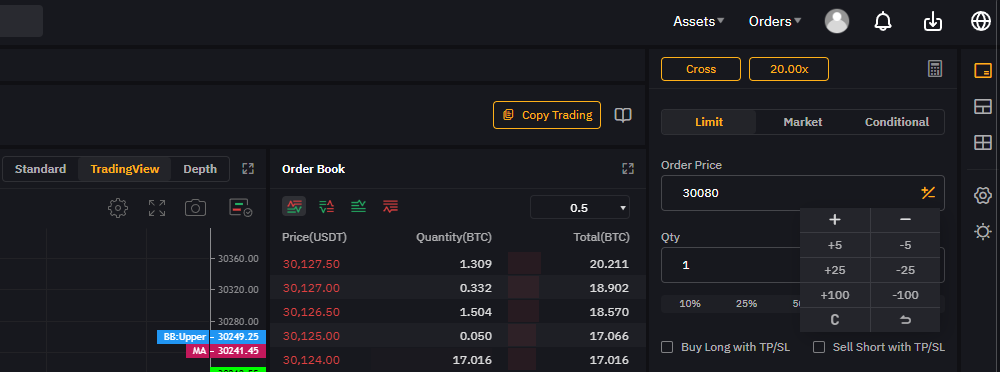Viewport: 1000px width, 372px height.
Task: Select the 30,126.50 ask price row
Action: [458, 312]
